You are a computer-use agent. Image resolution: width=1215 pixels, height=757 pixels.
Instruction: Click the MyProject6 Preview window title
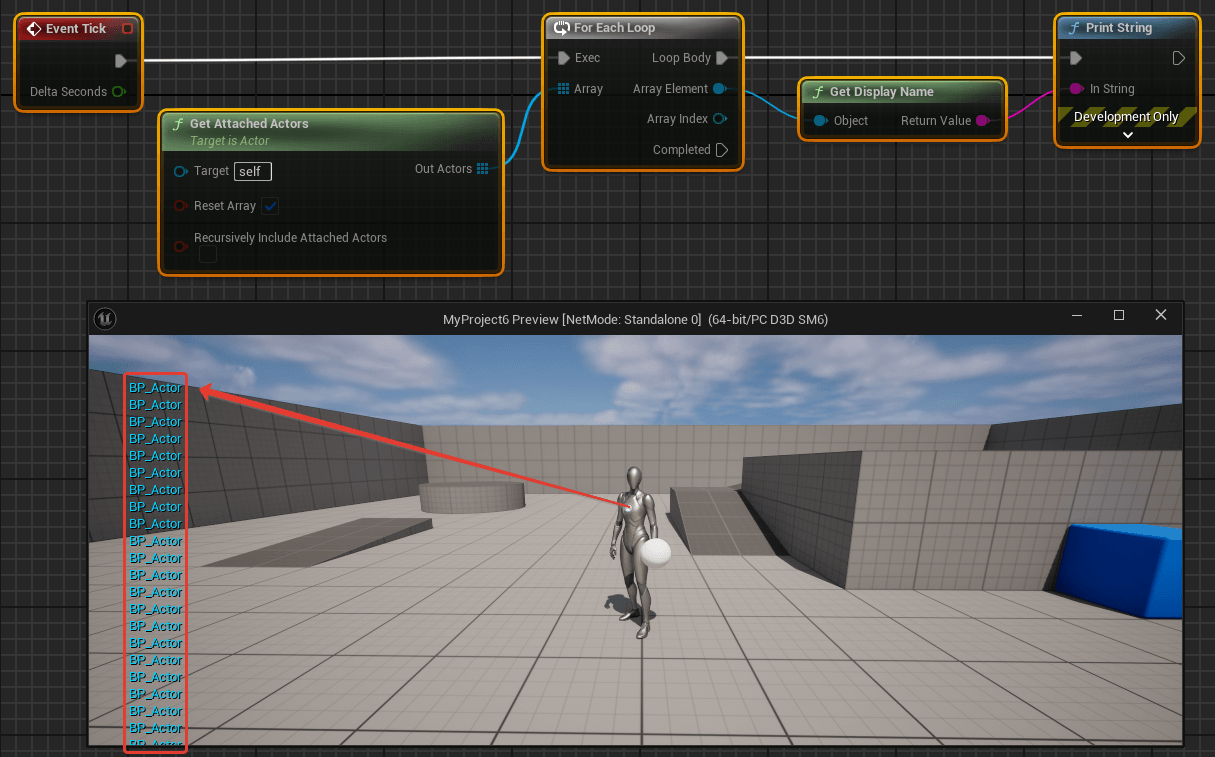[635, 319]
